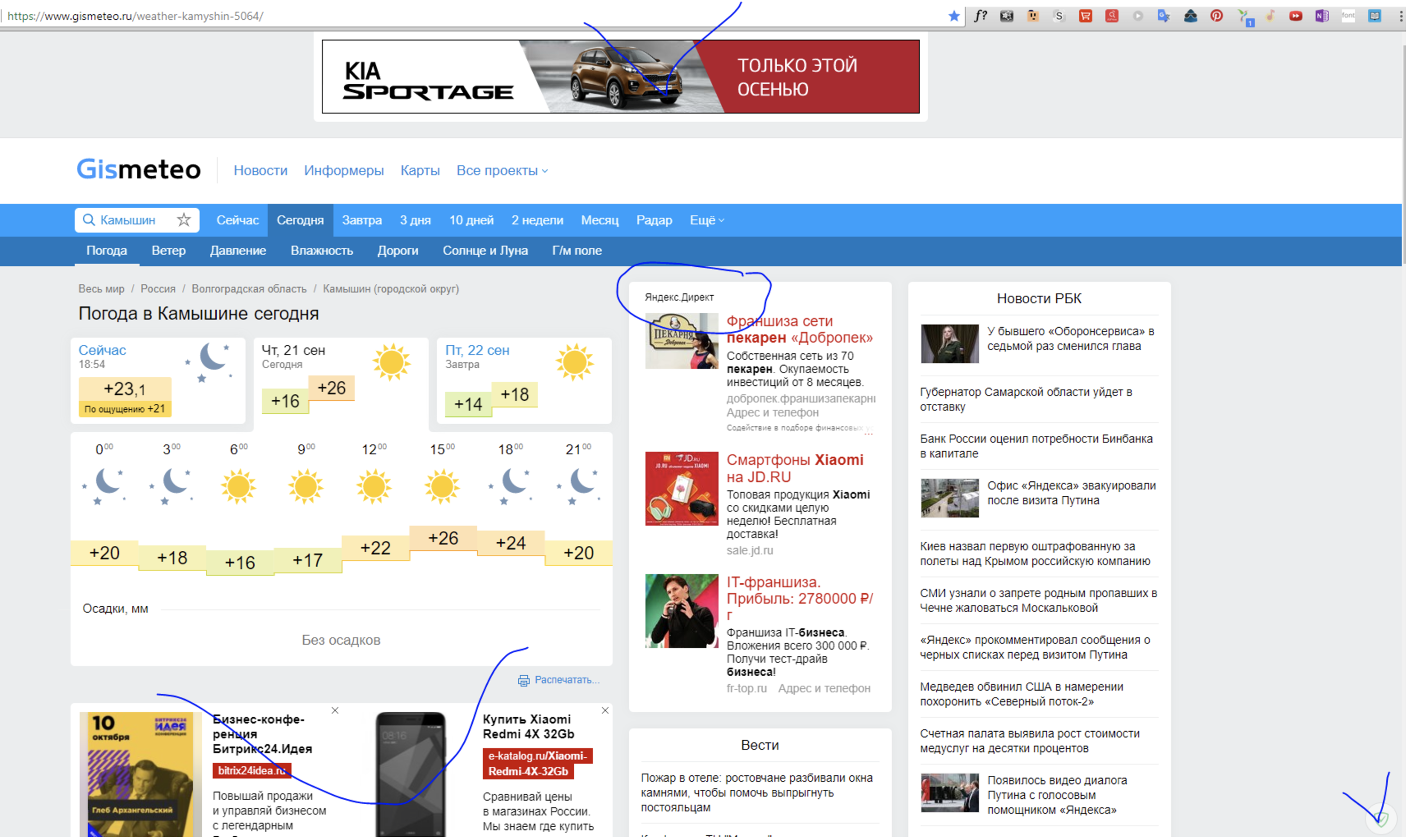Image resolution: width=1407 pixels, height=840 pixels.
Task: Open news about Губернатор Самарской области
Action: coord(1026,400)
